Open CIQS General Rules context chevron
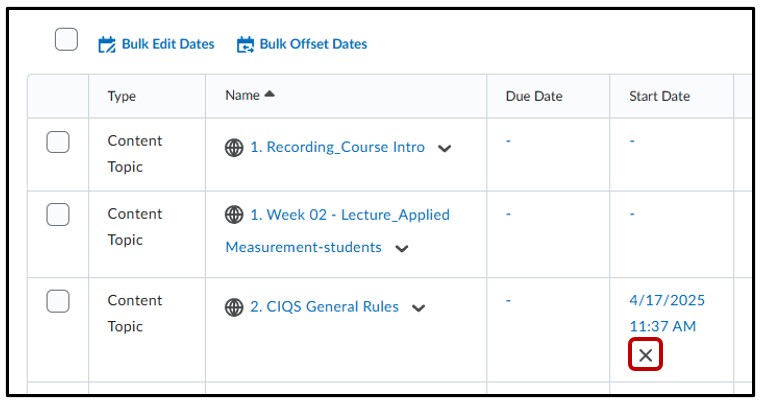The width and height of the screenshot is (762, 402). point(419,308)
